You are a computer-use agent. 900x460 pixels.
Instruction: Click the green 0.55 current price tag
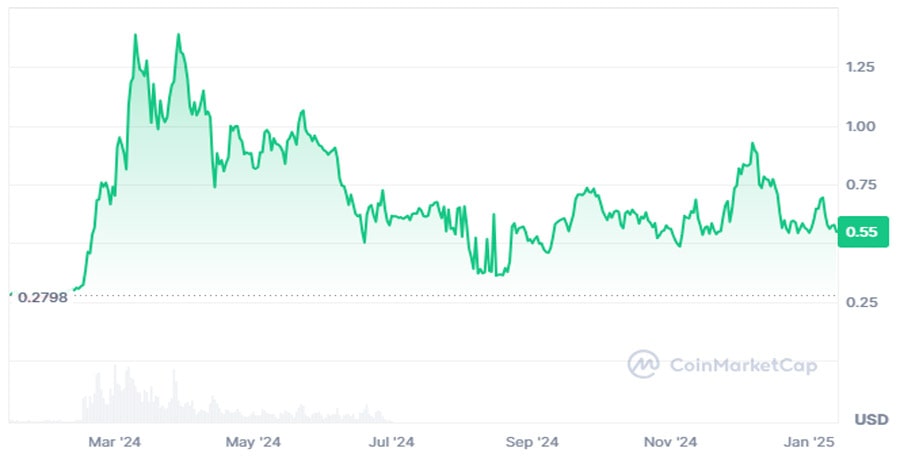pyautogui.click(x=862, y=232)
